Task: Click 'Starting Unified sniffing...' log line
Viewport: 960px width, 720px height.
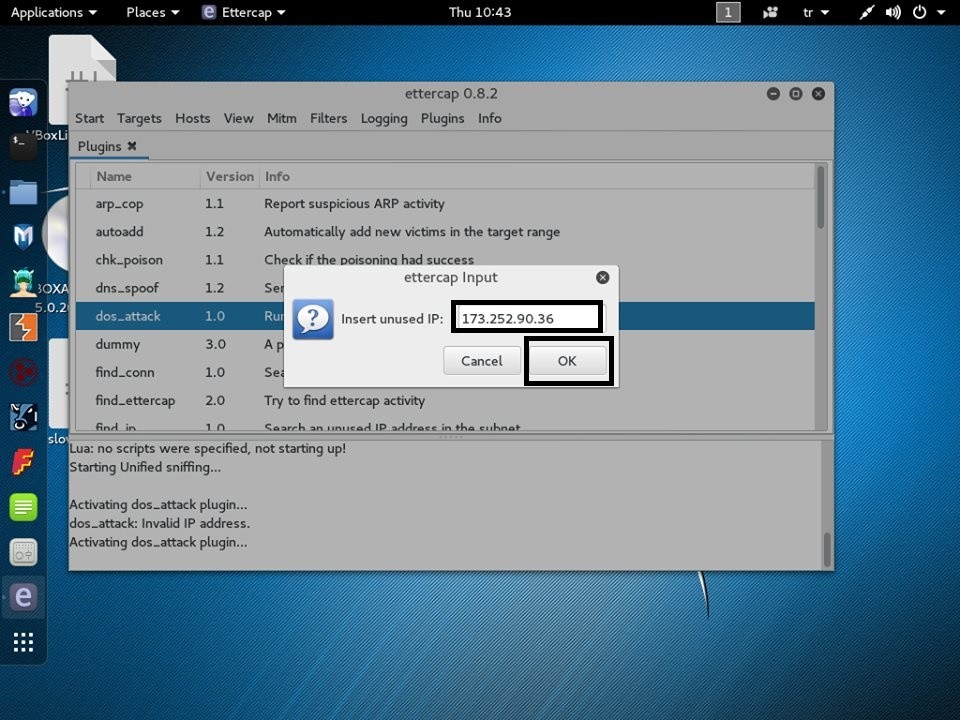Action: [x=145, y=467]
